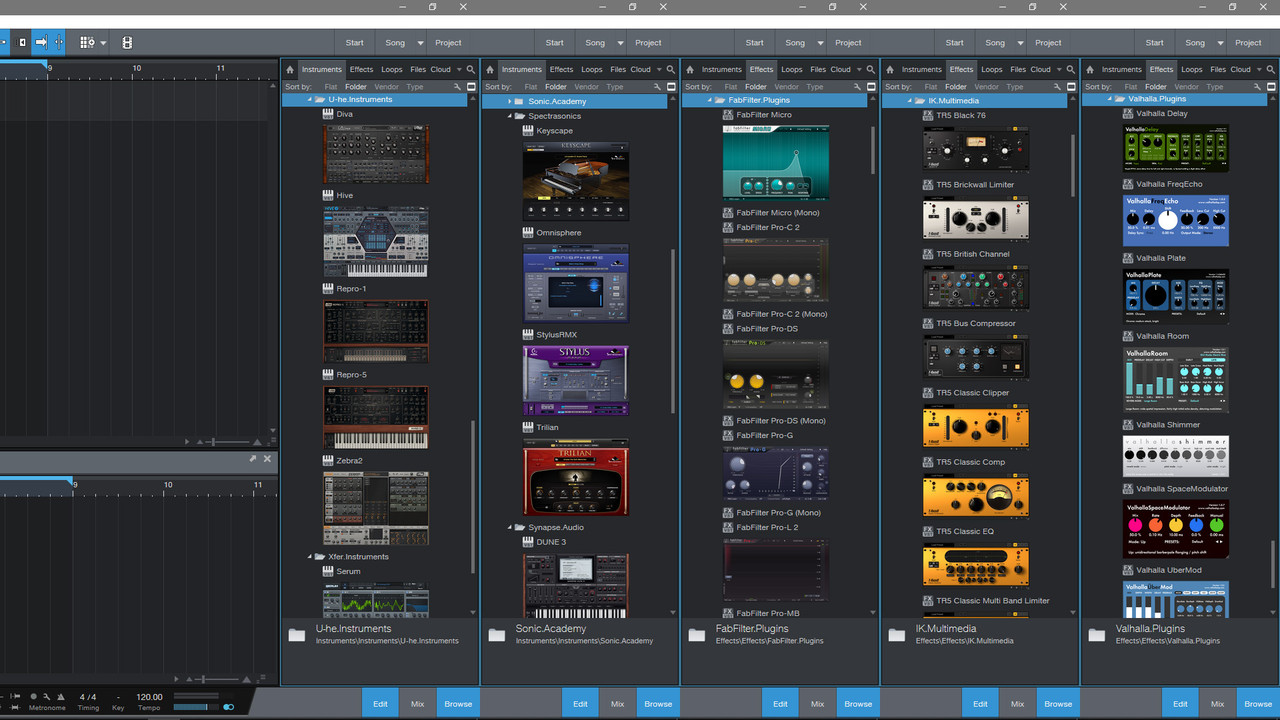The image size is (1280, 720).
Task: Click the Keyscape instrument keyboard icon
Action: [528, 131]
